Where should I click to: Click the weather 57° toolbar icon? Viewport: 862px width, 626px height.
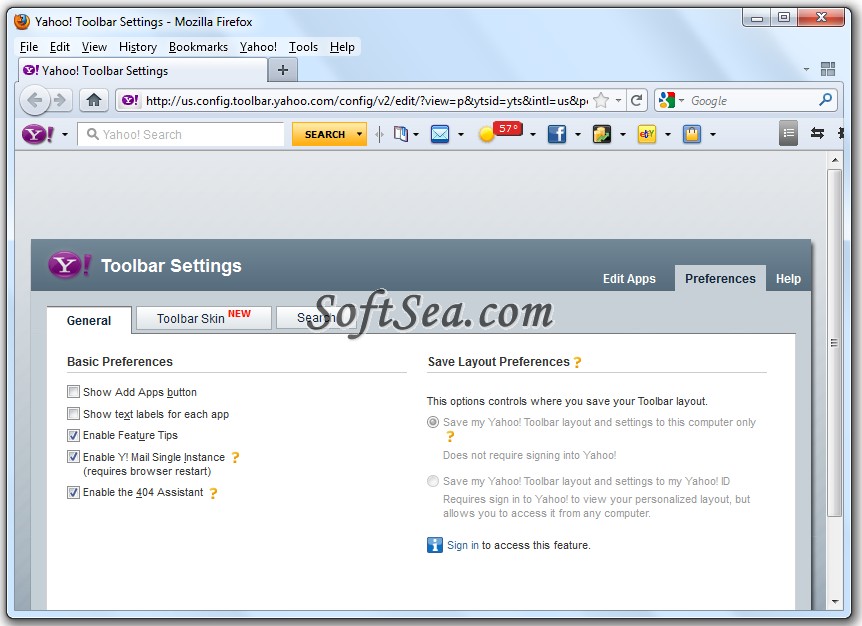pos(500,132)
